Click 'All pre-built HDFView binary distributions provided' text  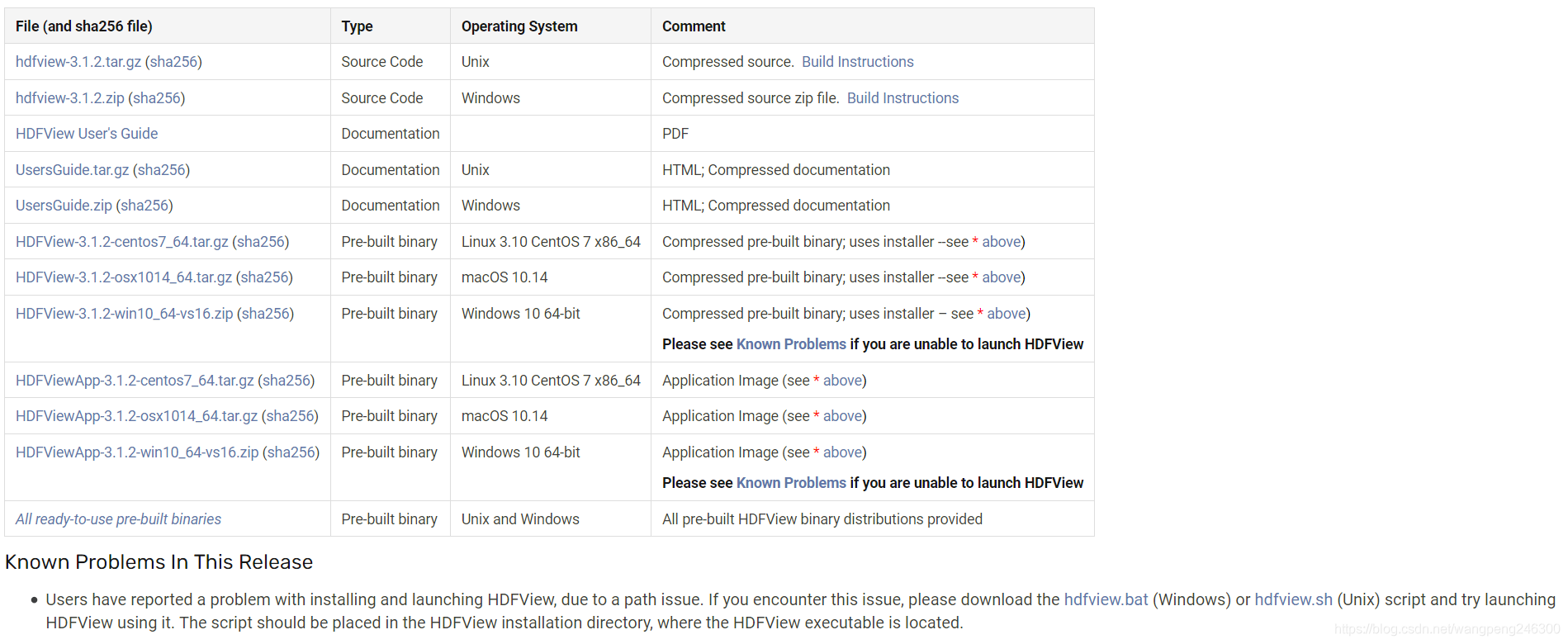[x=822, y=519]
